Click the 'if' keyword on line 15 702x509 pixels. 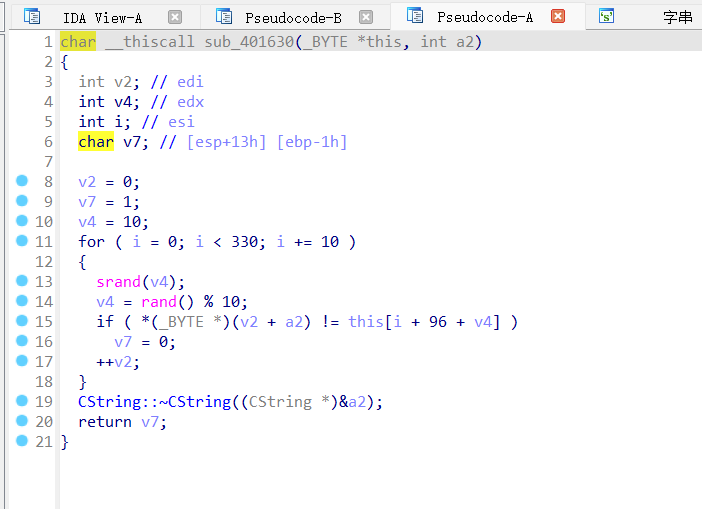coord(105,322)
